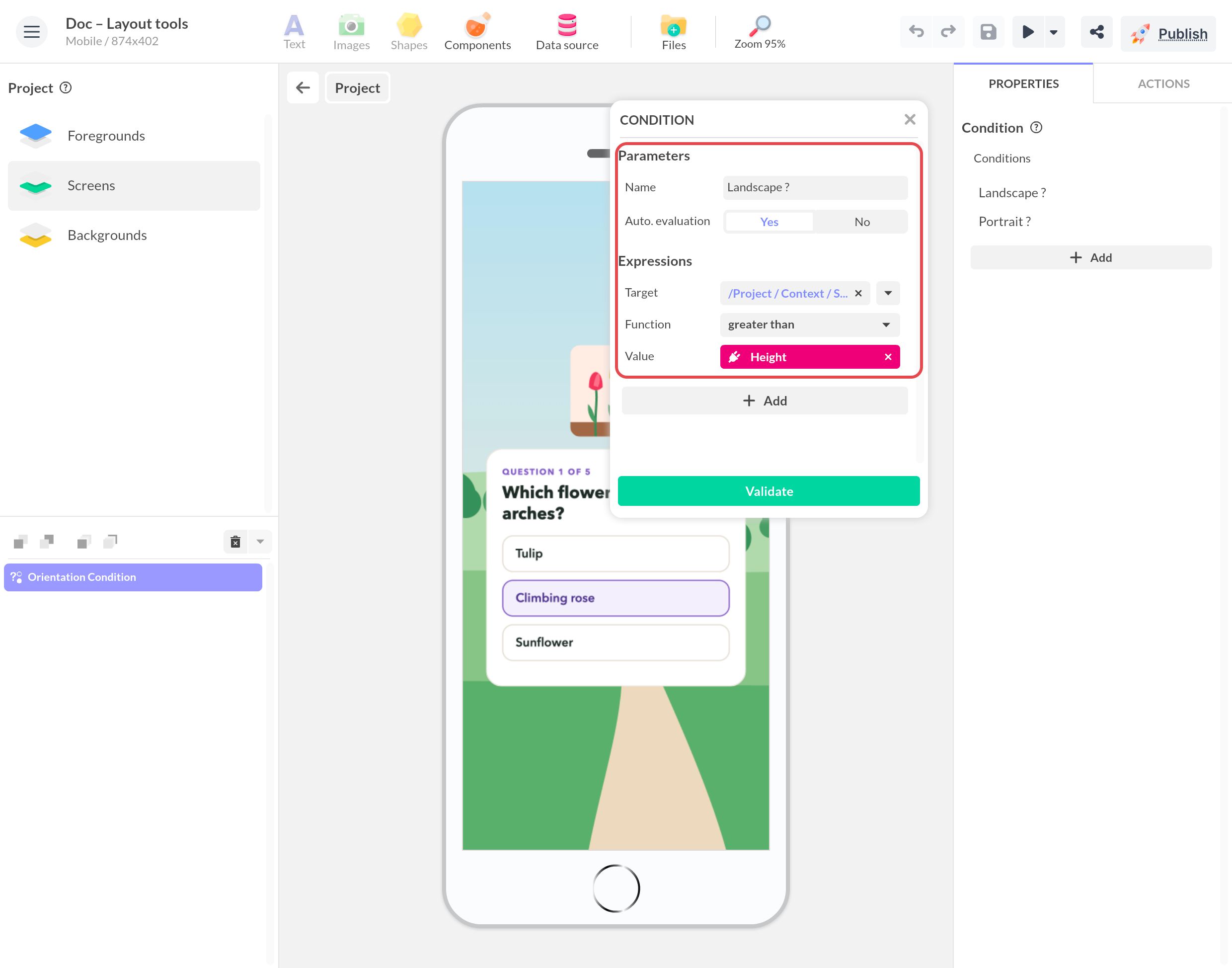Add a new condition in Properties
This screenshot has height=968, width=1232.
pyautogui.click(x=1091, y=258)
